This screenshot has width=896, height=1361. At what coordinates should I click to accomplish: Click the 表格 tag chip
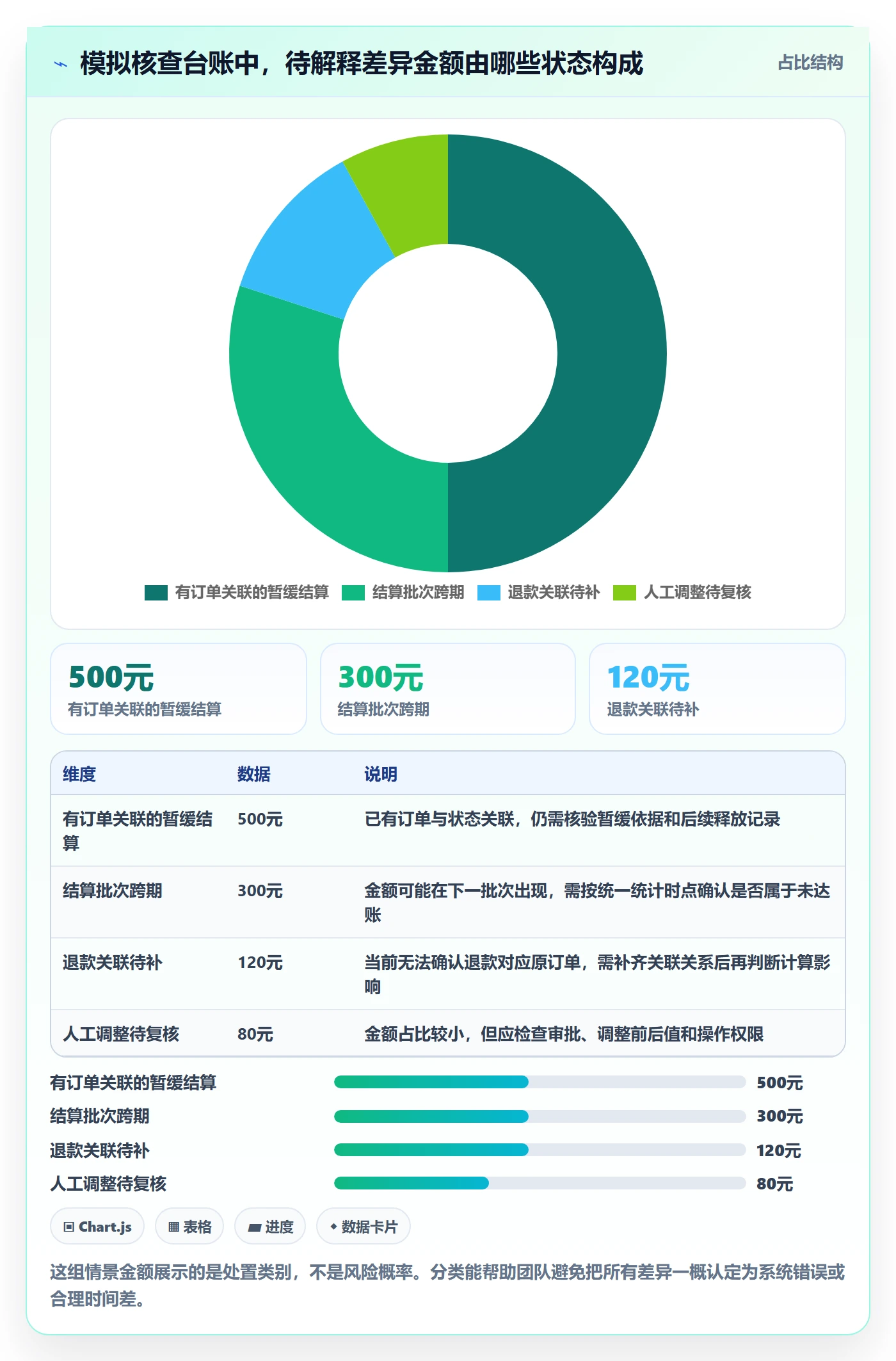click(x=189, y=1227)
